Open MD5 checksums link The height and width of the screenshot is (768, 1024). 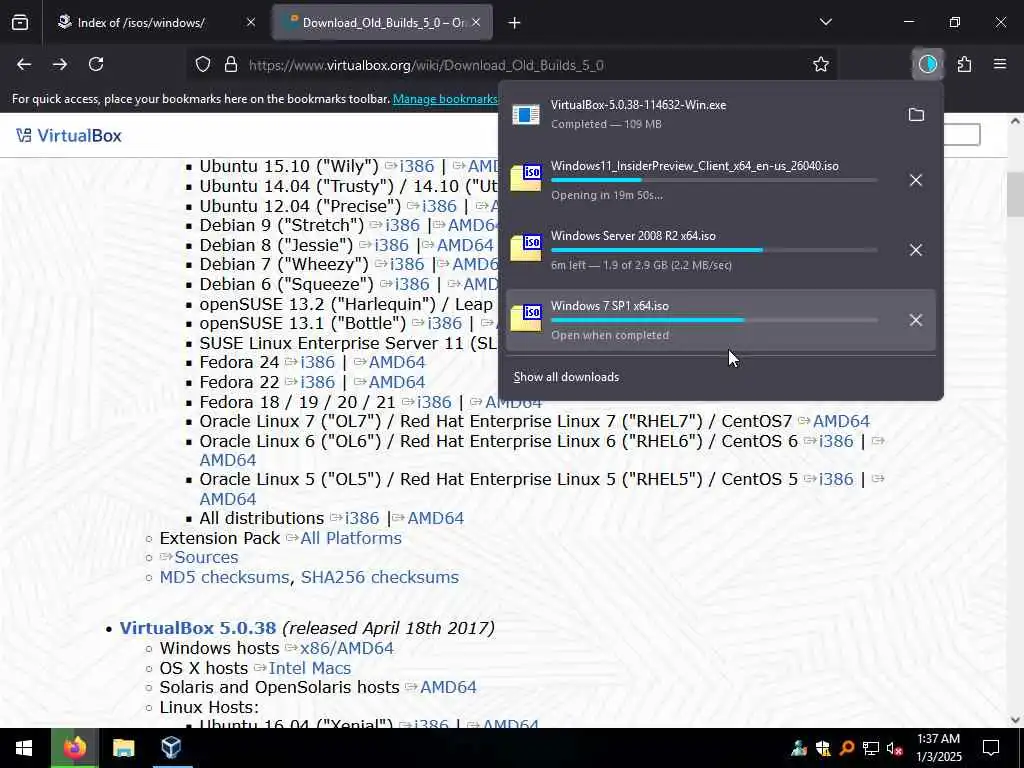(225, 577)
